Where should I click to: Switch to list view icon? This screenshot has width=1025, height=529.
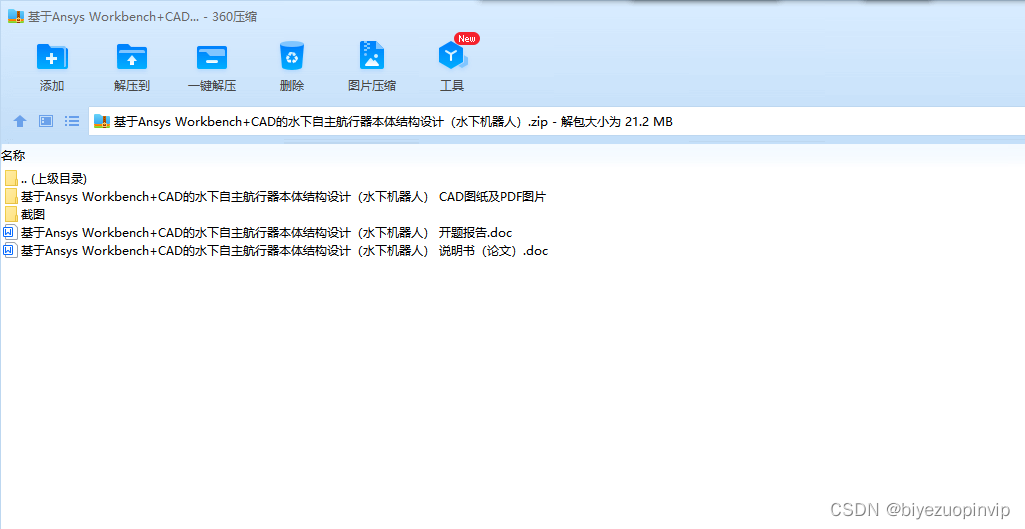point(72,121)
